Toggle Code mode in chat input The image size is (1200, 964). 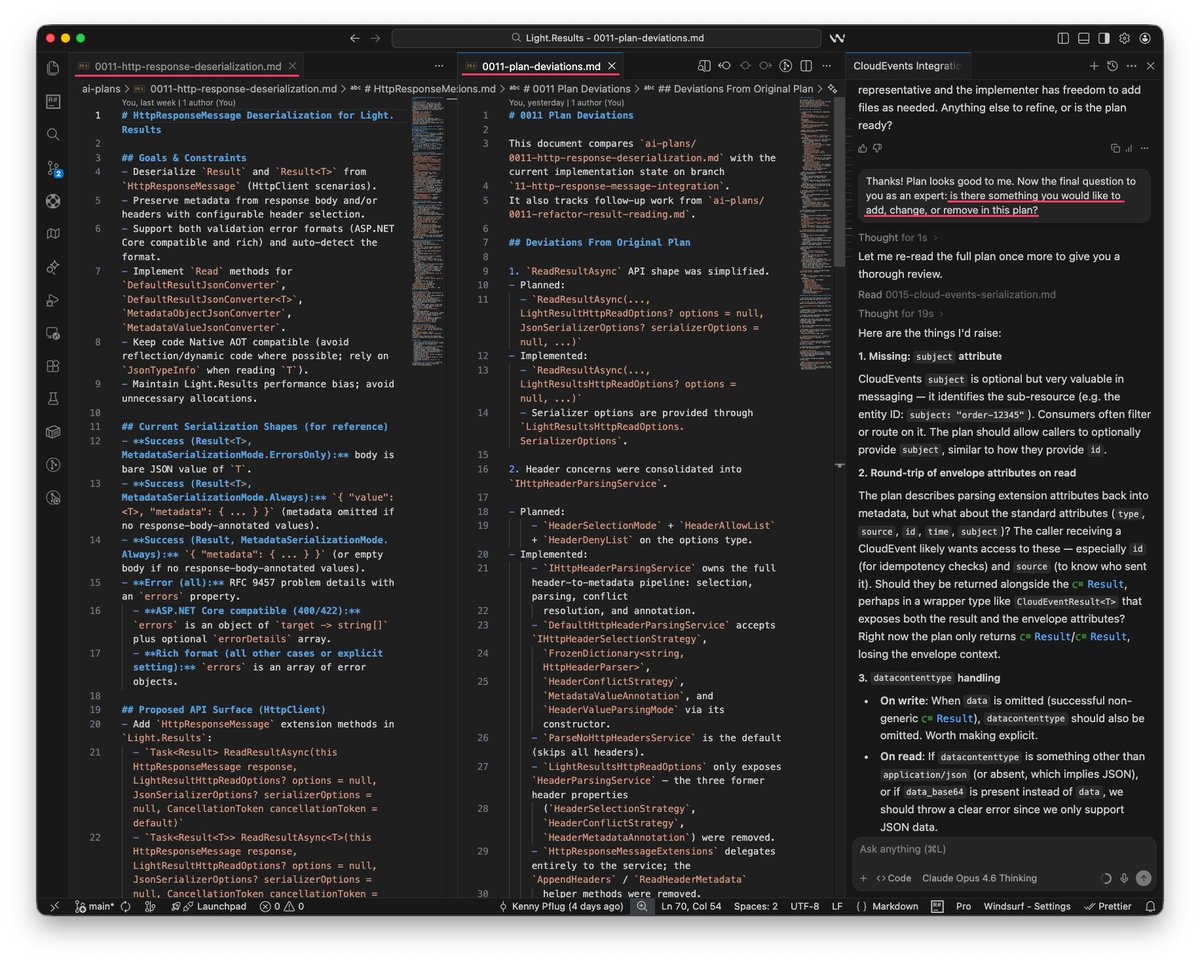pyautogui.click(x=894, y=878)
